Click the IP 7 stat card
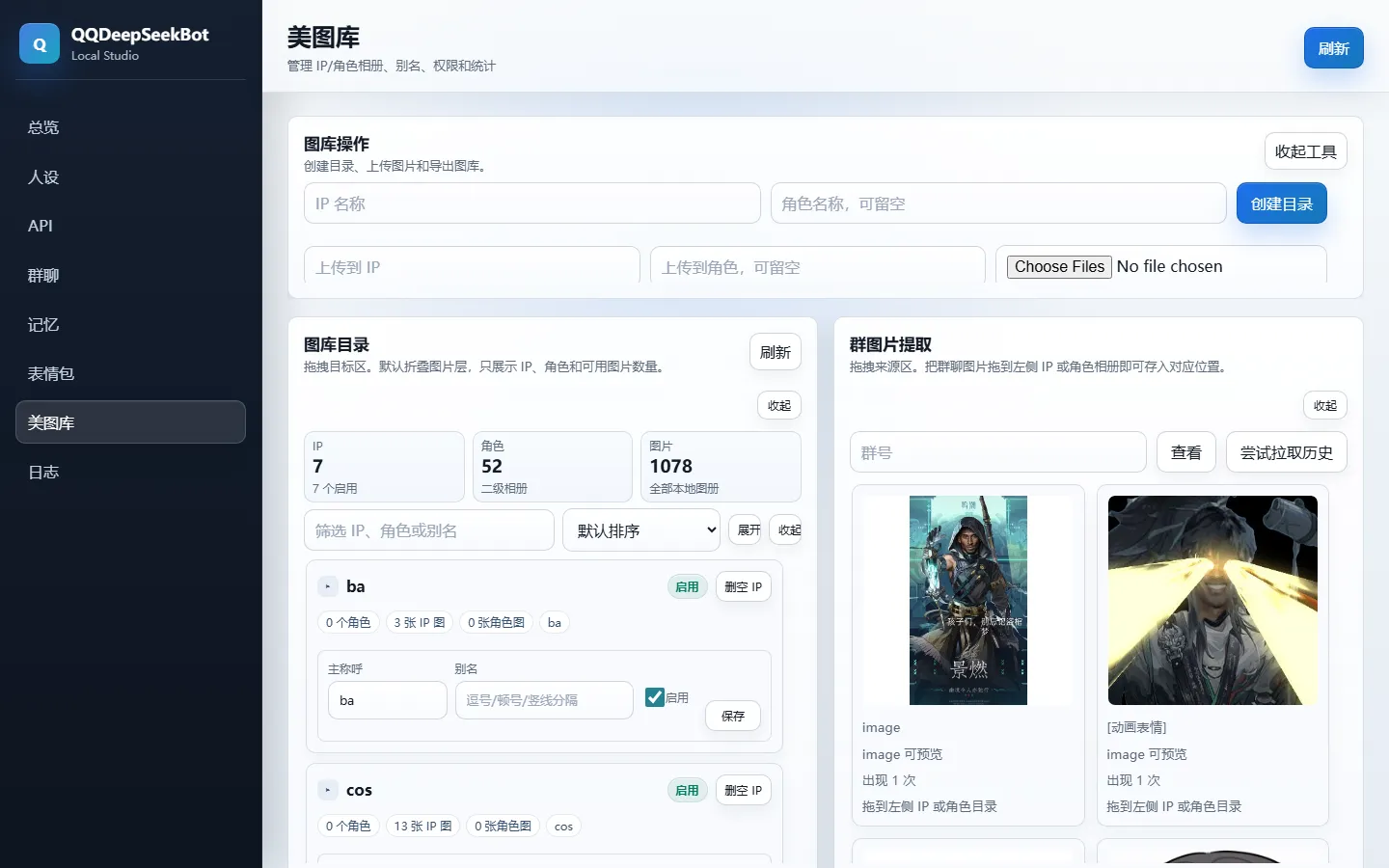The width and height of the screenshot is (1389, 868). pyautogui.click(x=384, y=467)
